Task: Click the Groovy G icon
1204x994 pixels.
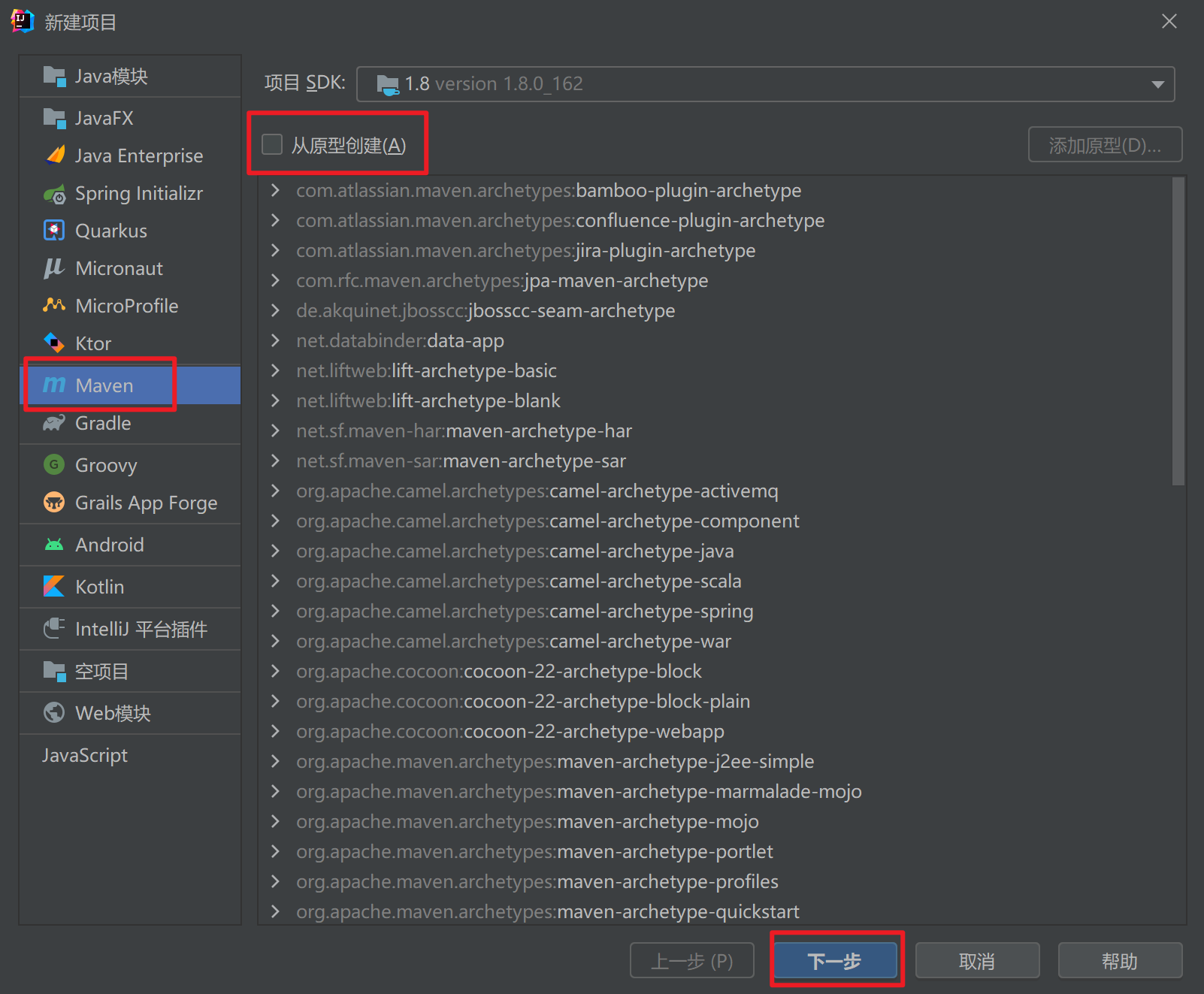Action: pos(54,465)
